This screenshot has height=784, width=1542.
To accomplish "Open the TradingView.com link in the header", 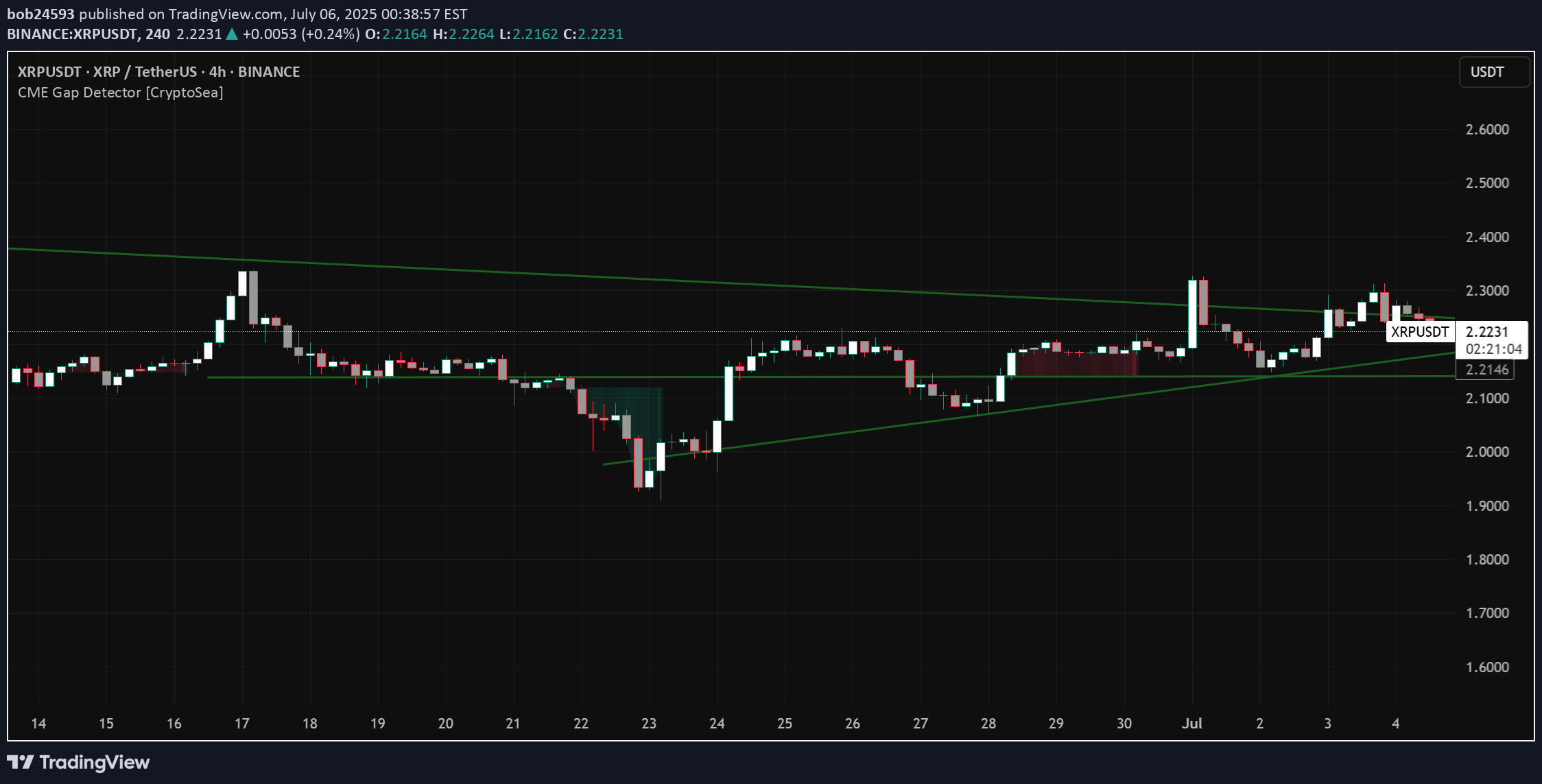I will click(x=226, y=12).
